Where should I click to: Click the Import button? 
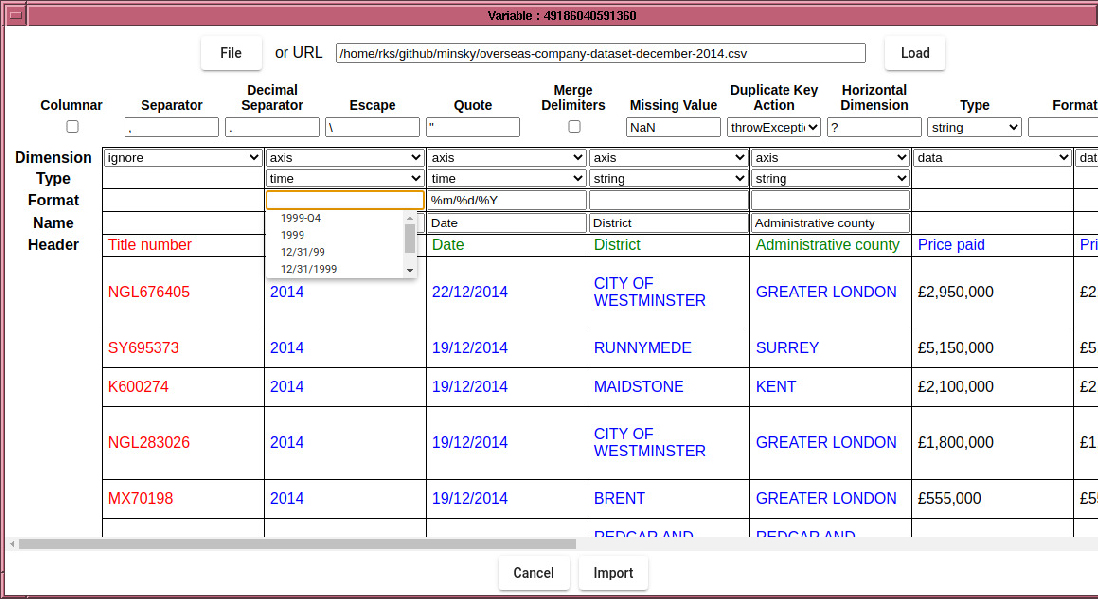coord(613,573)
